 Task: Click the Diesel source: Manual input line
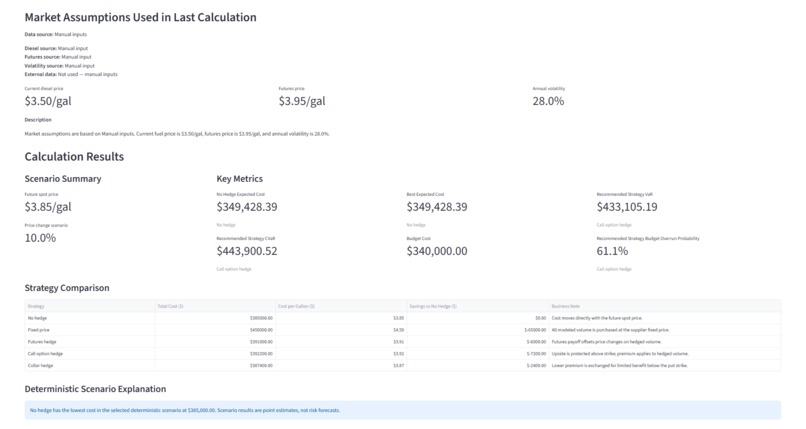(x=56, y=48)
